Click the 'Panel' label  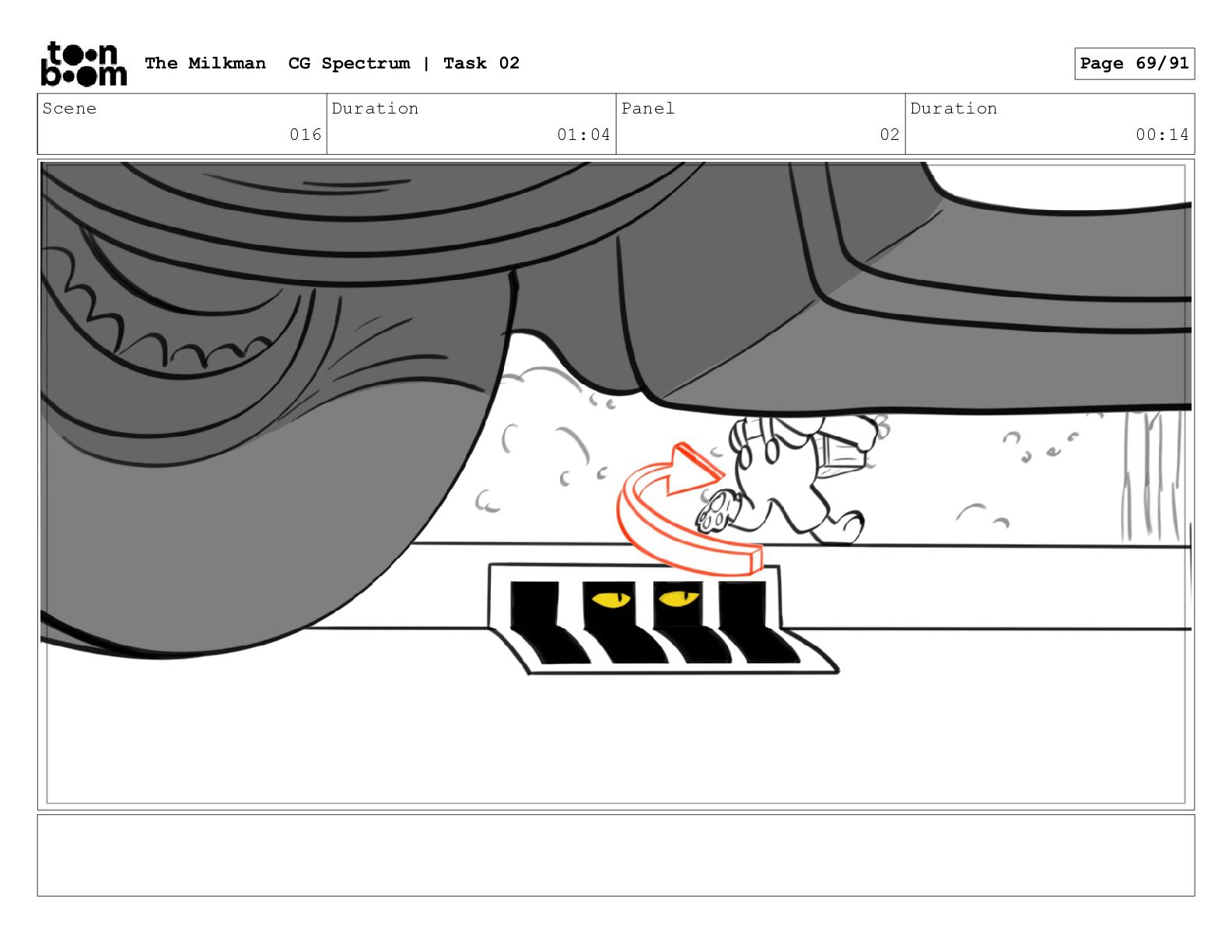click(648, 108)
